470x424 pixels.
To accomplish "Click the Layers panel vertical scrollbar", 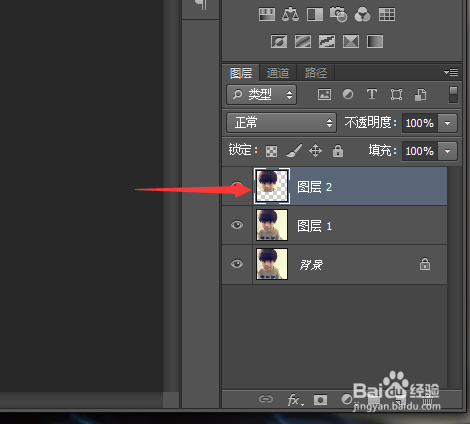I will point(454,277).
